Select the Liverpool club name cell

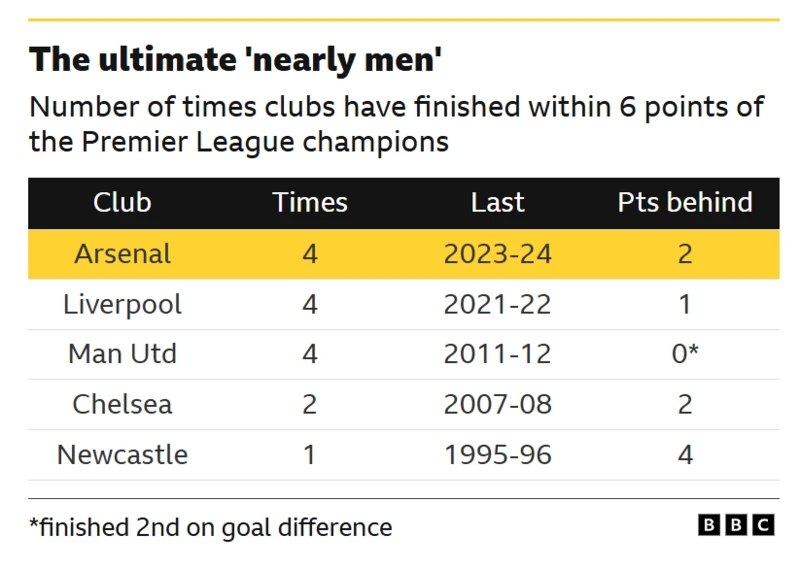122,304
